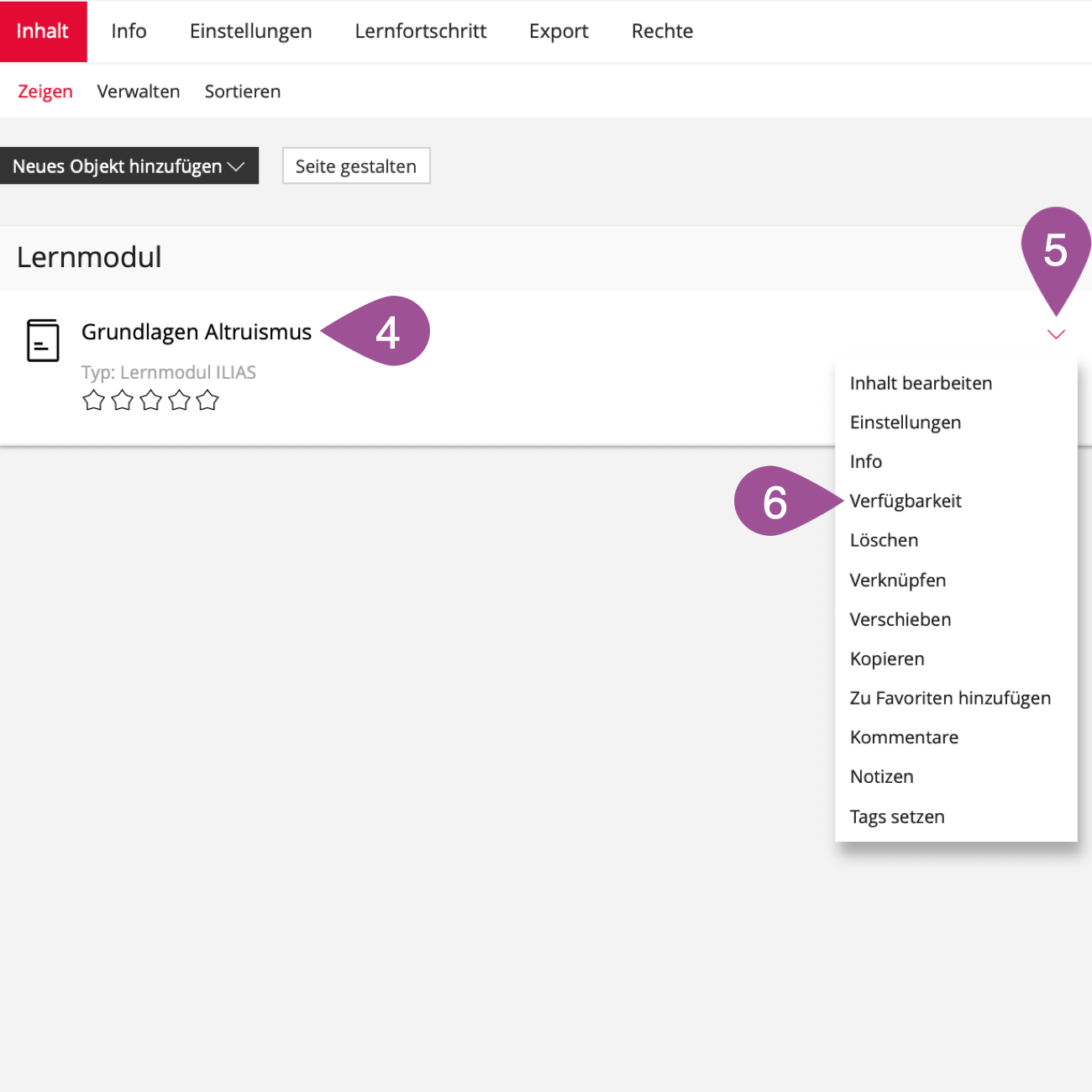Switch to the Einstellungen tab
Screen dimensions: 1092x1092
coord(250,31)
